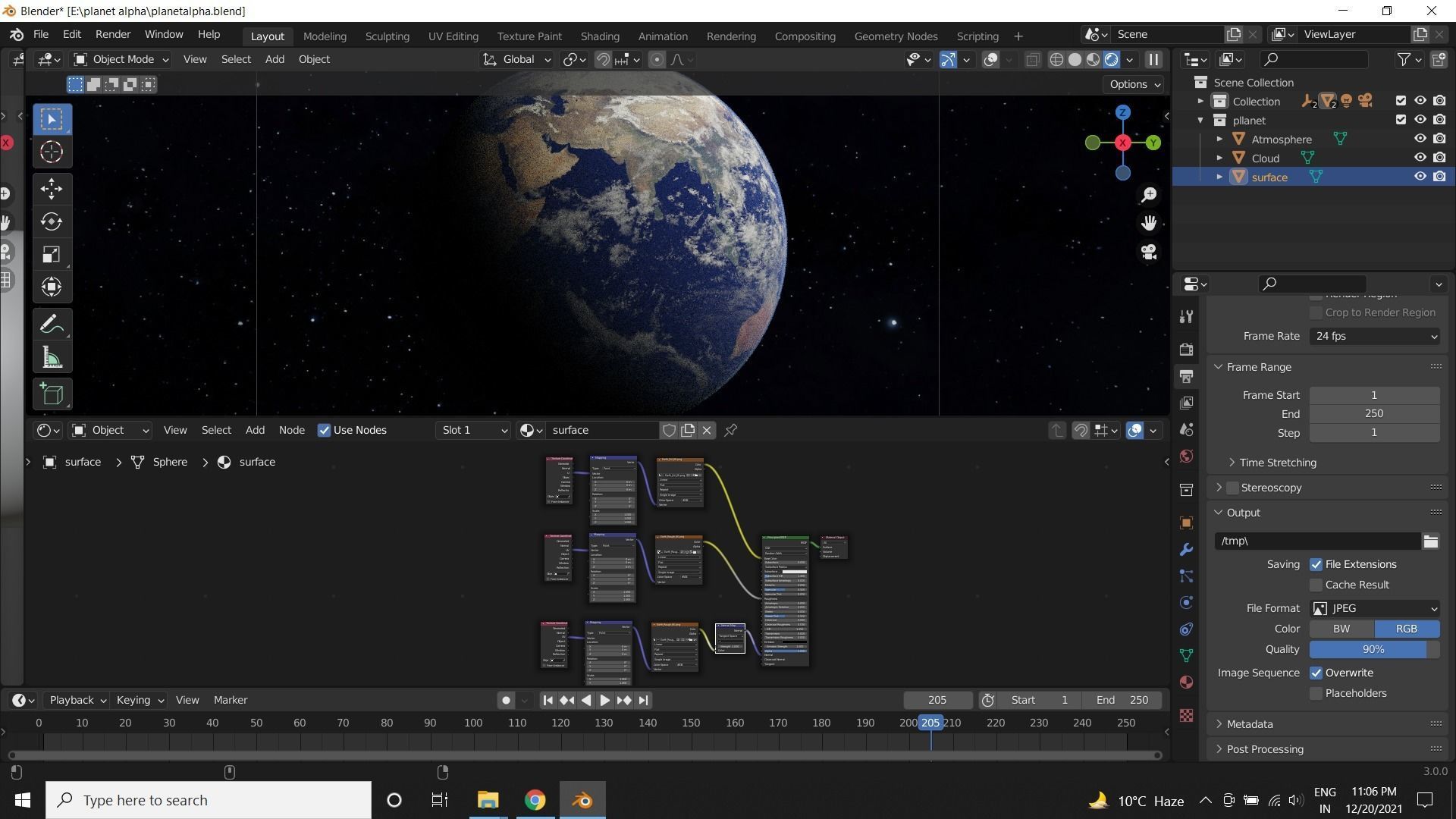Open the File Format JPEG dropdown

pos(1375,608)
